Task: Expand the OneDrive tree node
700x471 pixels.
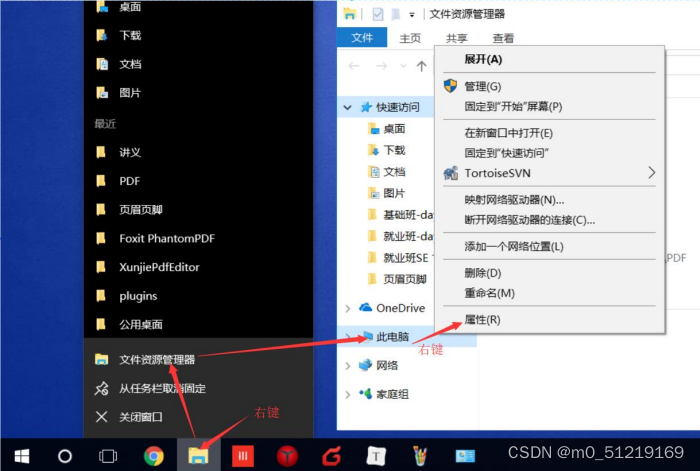Action: click(x=348, y=308)
